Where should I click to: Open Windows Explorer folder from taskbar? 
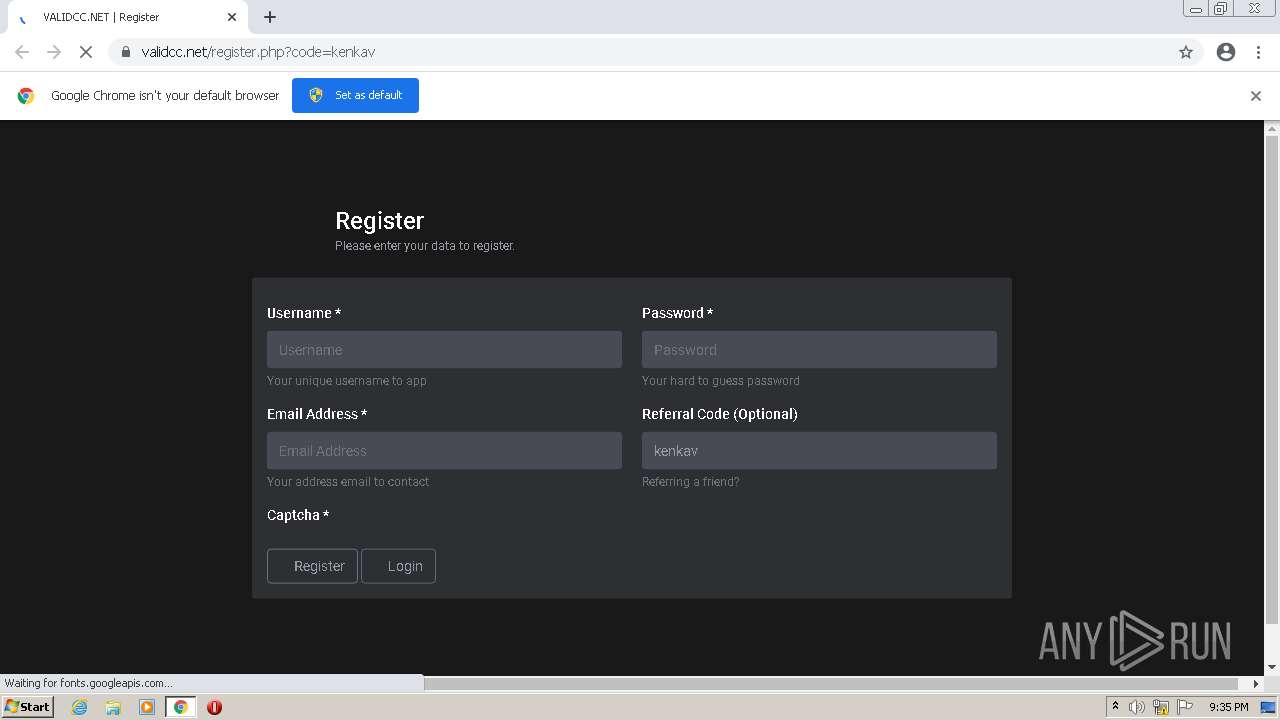[x=113, y=707]
